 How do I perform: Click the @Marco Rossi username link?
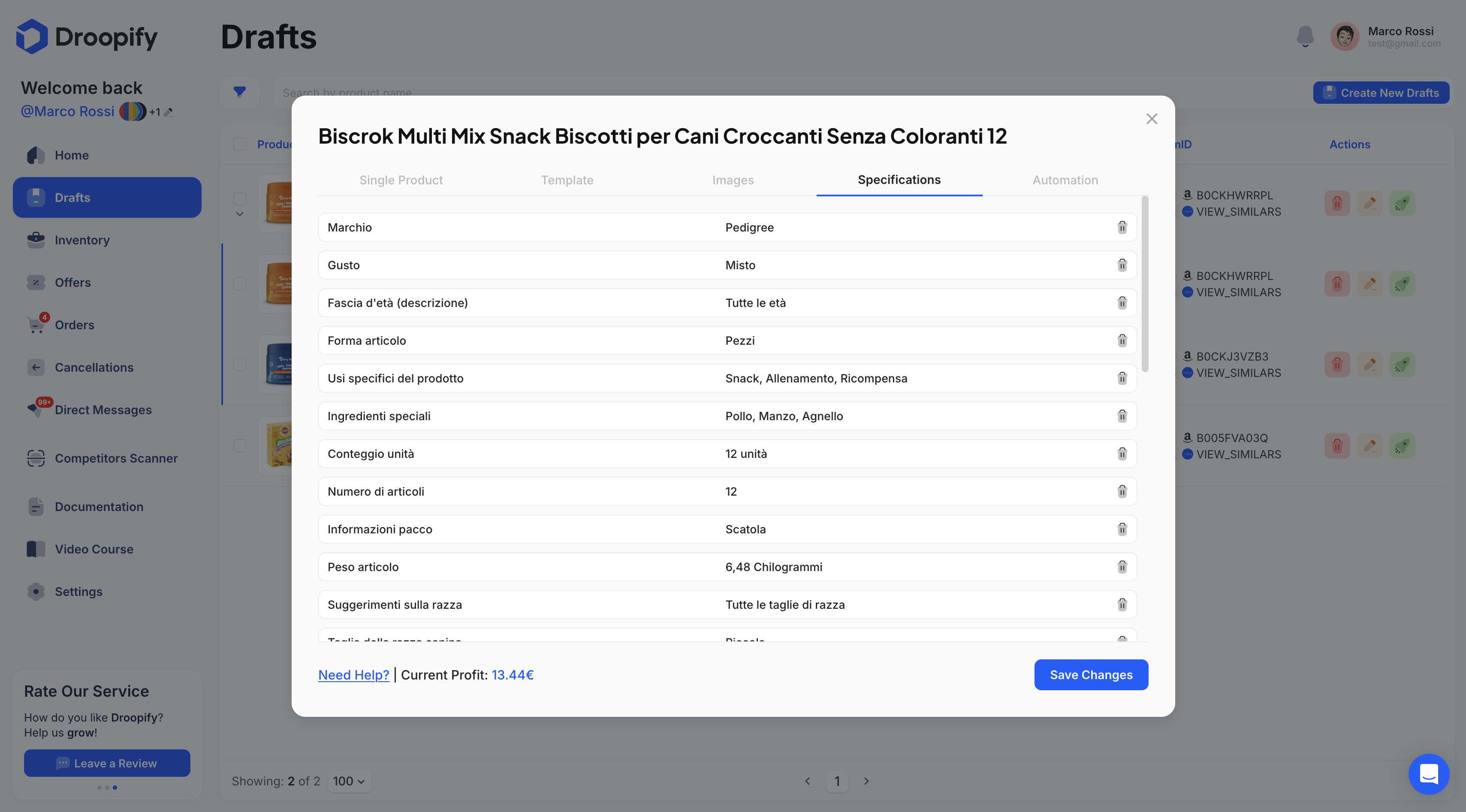coord(68,111)
